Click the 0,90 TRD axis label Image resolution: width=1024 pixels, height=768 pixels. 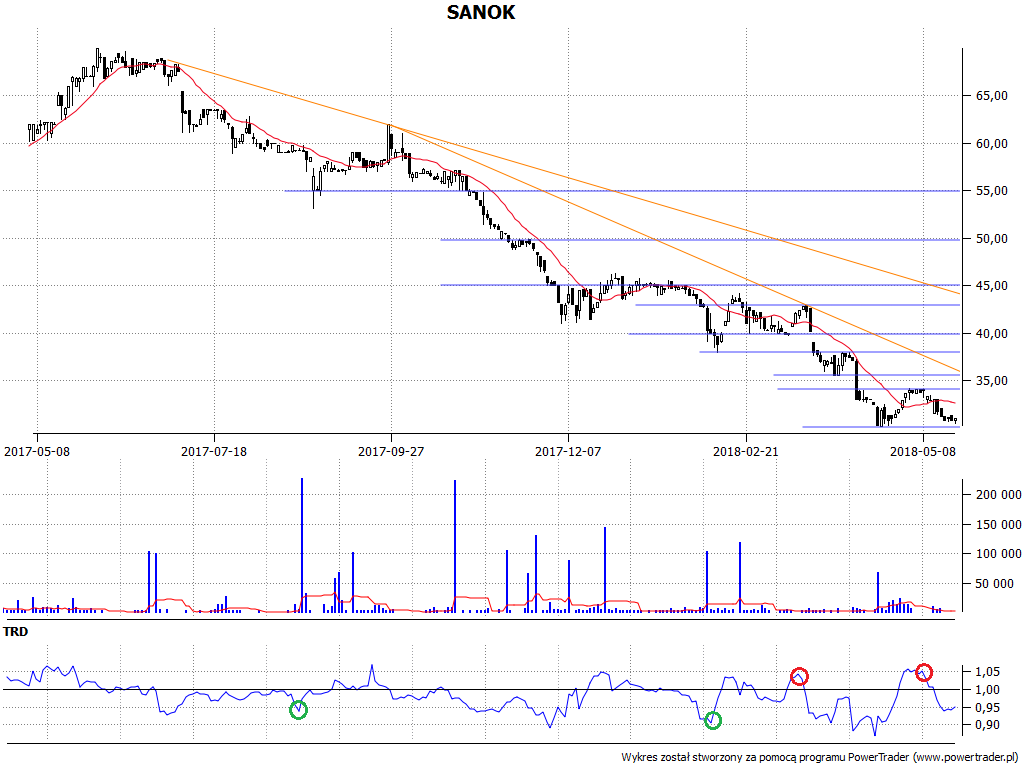coord(987,725)
